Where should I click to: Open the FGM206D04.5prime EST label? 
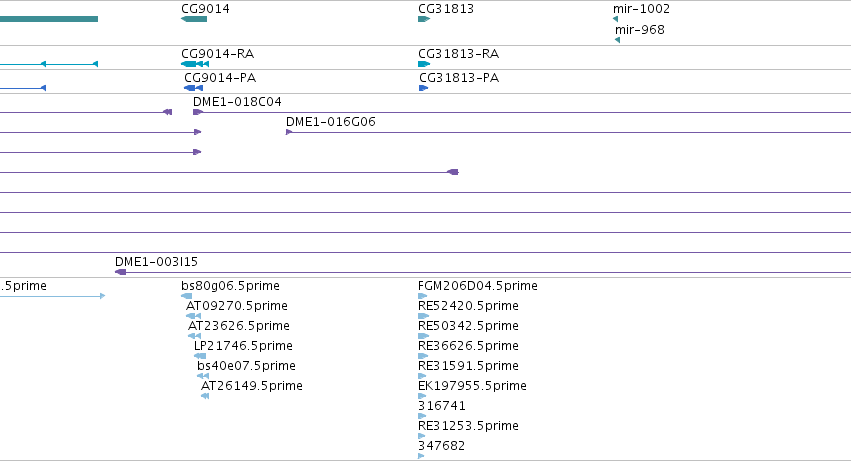tap(478, 286)
